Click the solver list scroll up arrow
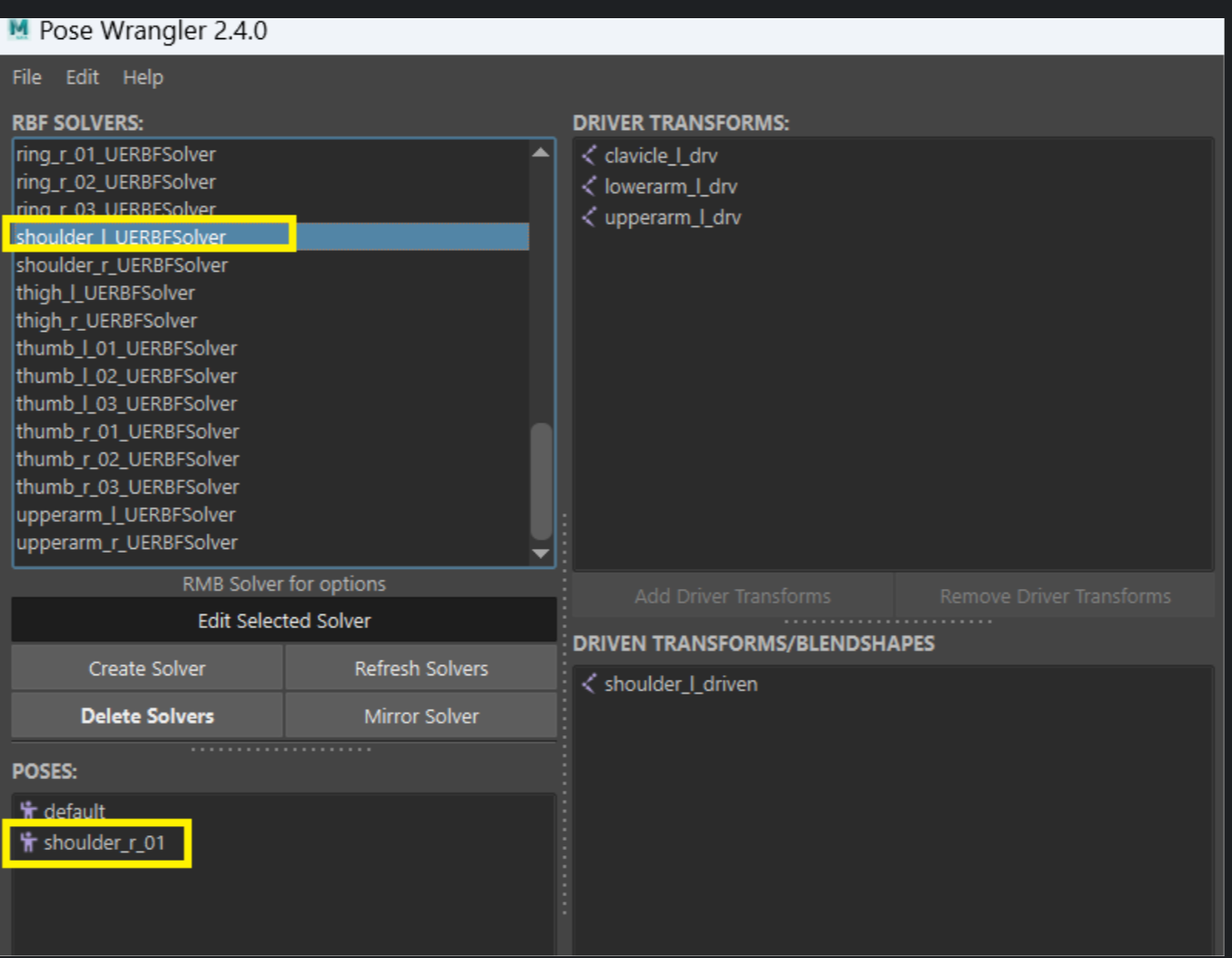Image resolution: width=1232 pixels, height=958 pixels. pyautogui.click(x=541, y=152)
